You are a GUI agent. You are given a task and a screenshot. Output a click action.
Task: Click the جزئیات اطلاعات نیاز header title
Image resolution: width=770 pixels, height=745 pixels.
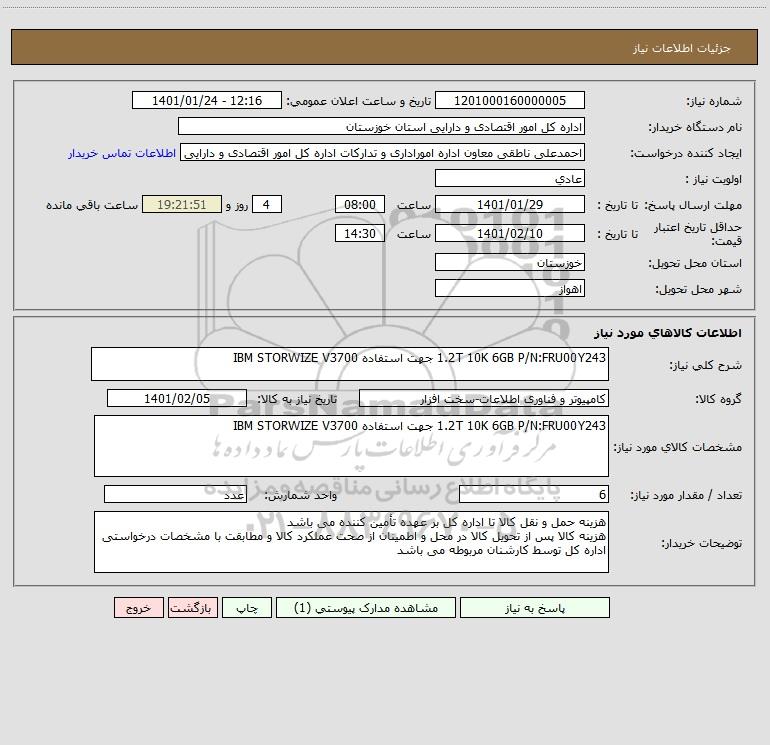click(x=681, y=48)
